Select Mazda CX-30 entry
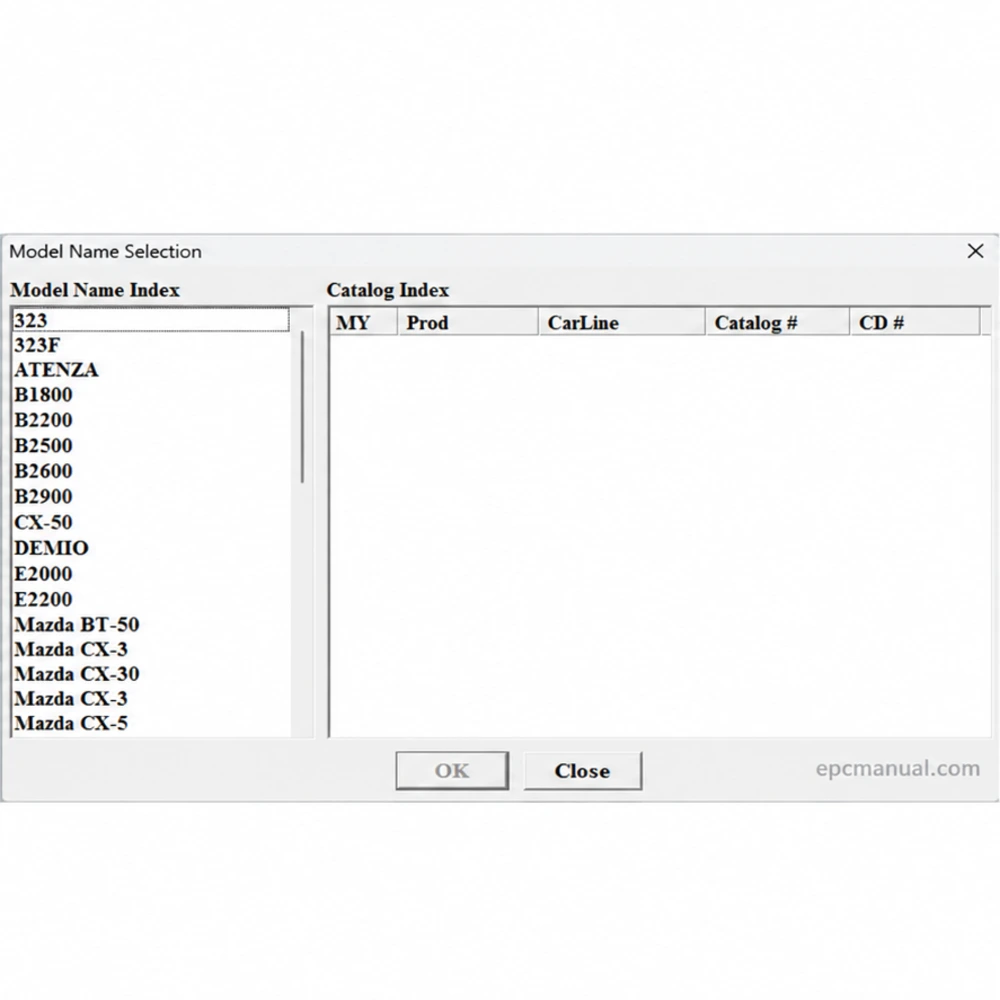The width and height of the screenshot is (1000, 1000). [x=151, y=674]
